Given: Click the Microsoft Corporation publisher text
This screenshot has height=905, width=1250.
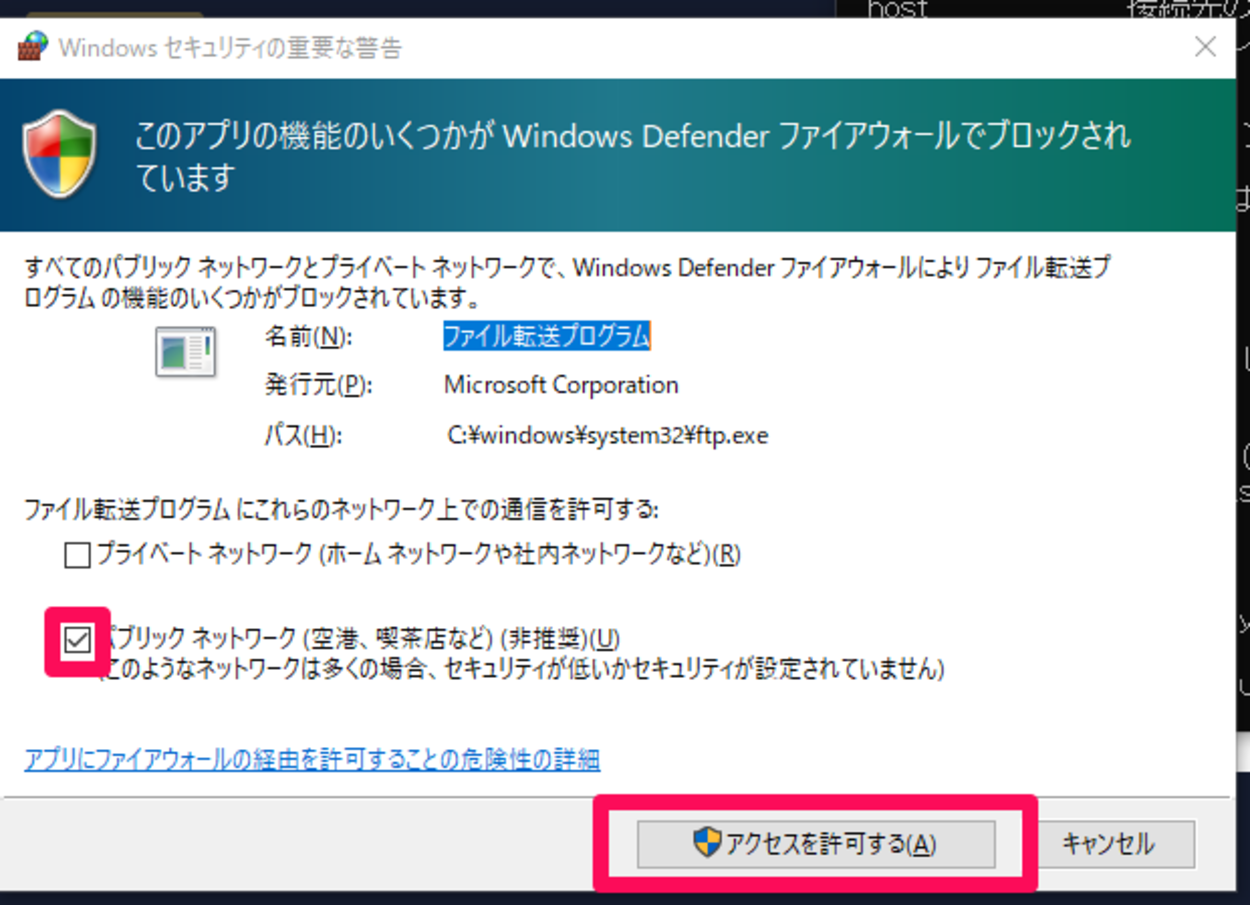Looking at the screenshot, I should tap(561, 385).
